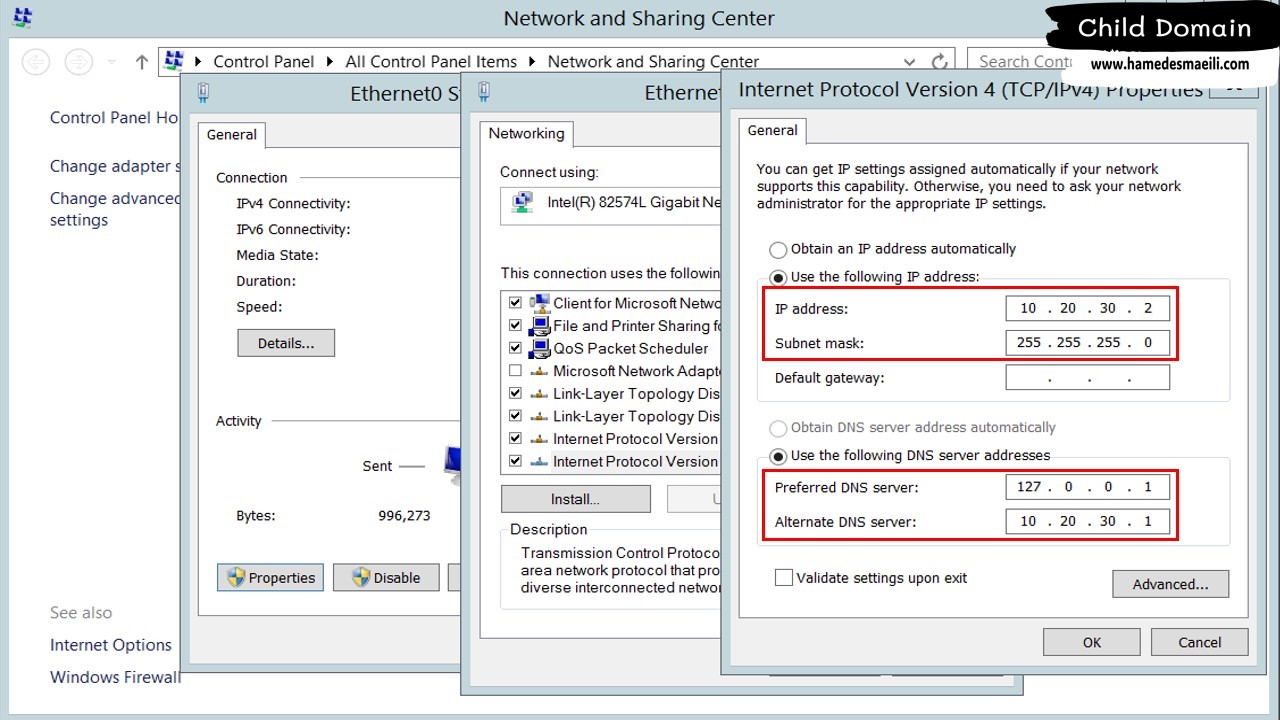
Task: Click the forward navigation arrow
Action: pyautogui.click(x=79, y=62)
